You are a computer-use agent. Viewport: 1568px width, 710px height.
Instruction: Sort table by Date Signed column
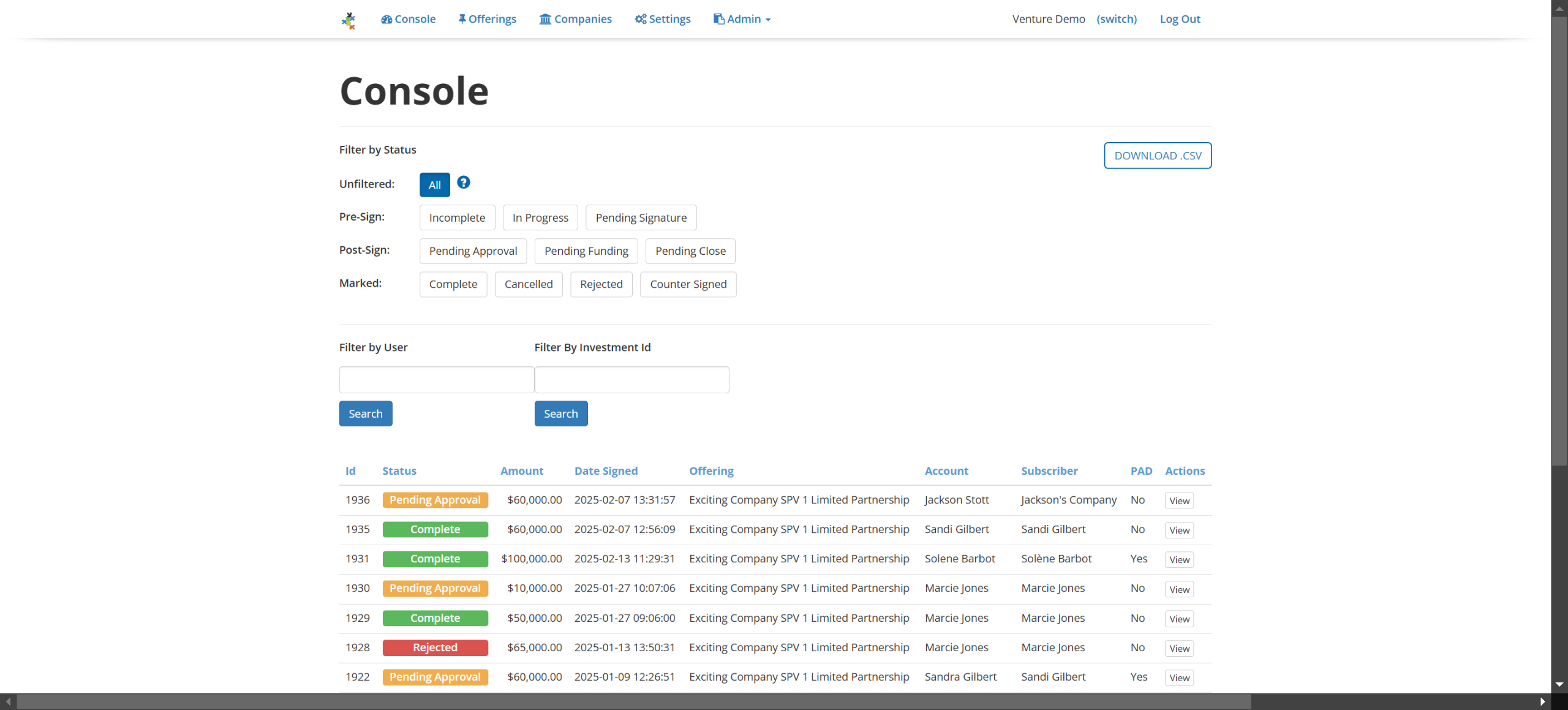[x=606, y=471]
